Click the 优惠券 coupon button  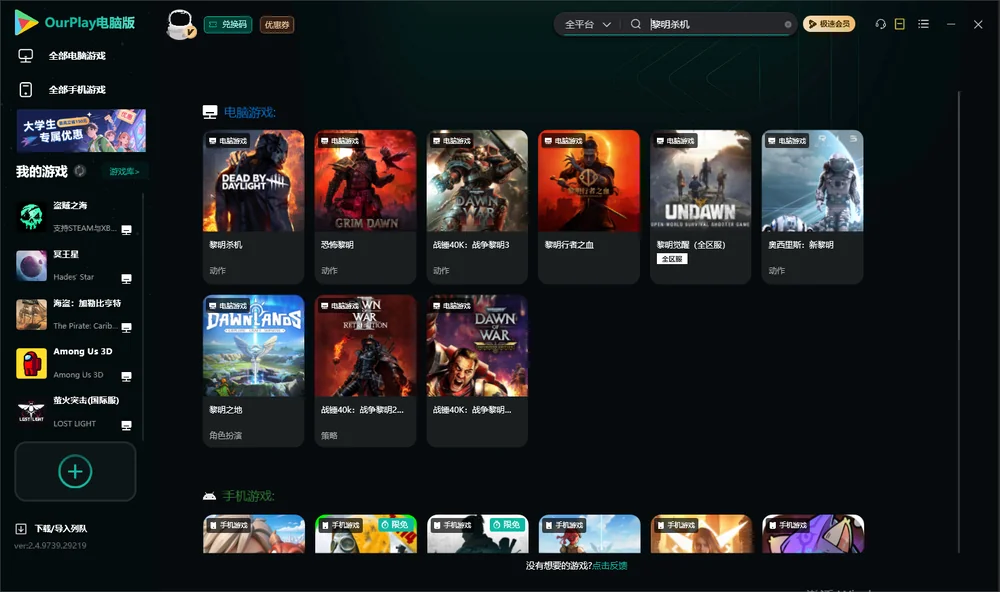coord(277,24)
